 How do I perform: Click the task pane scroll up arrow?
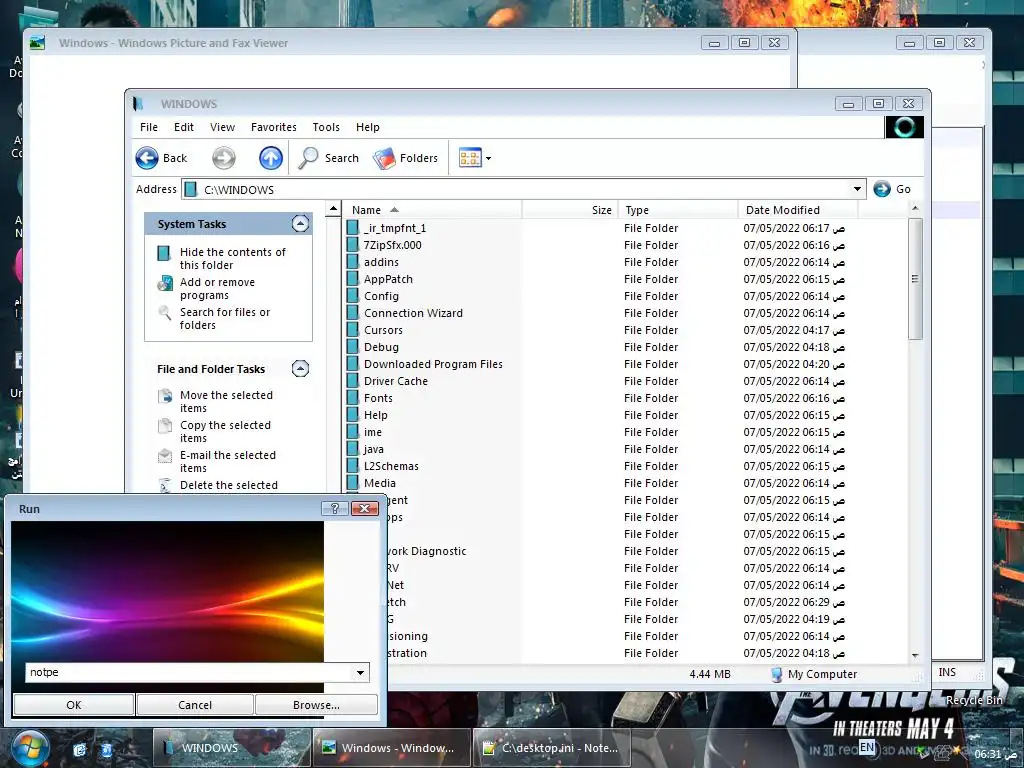[333, 209]
